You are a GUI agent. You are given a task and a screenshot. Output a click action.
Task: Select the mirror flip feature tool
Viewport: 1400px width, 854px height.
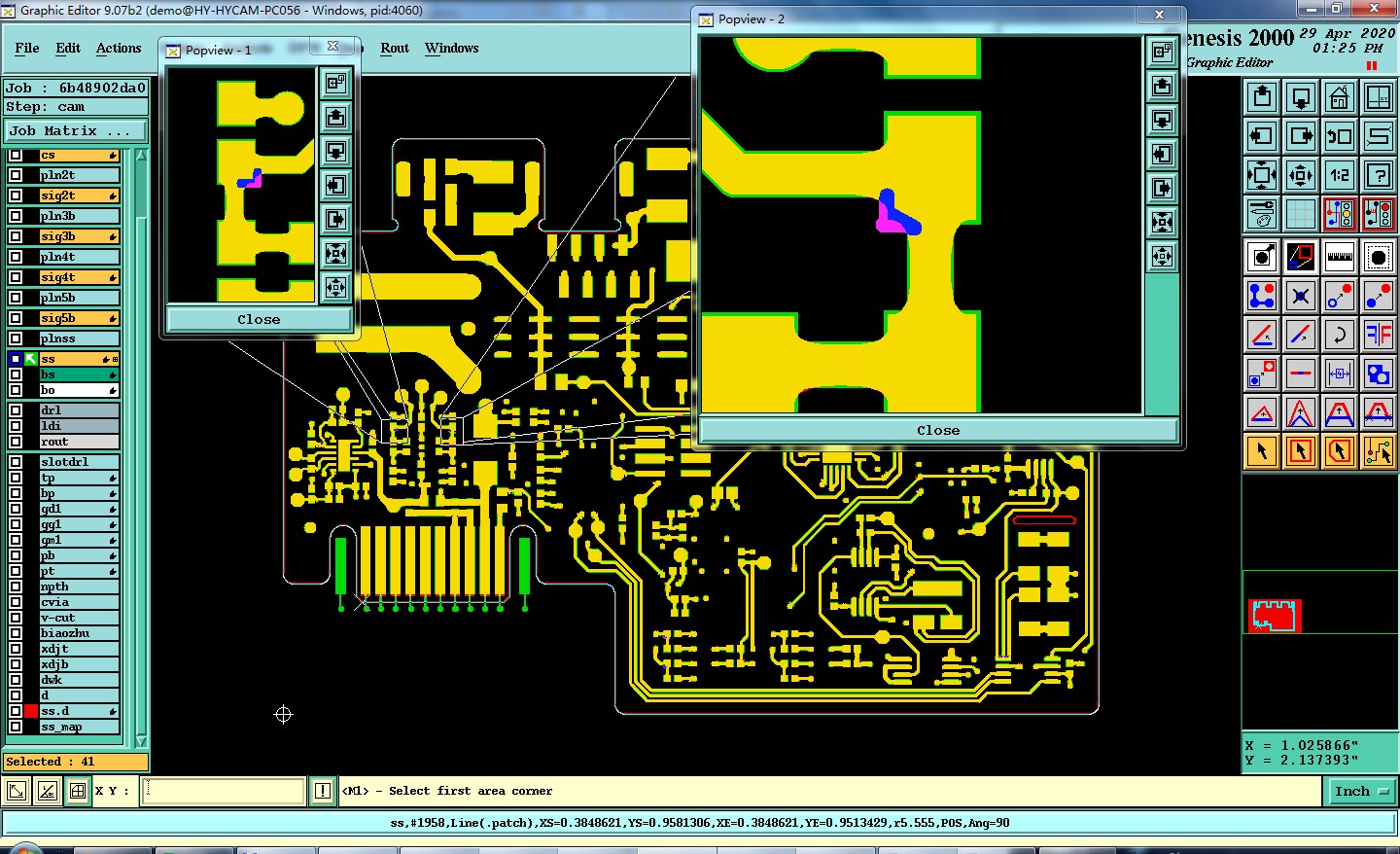[x=1379, y=336]
